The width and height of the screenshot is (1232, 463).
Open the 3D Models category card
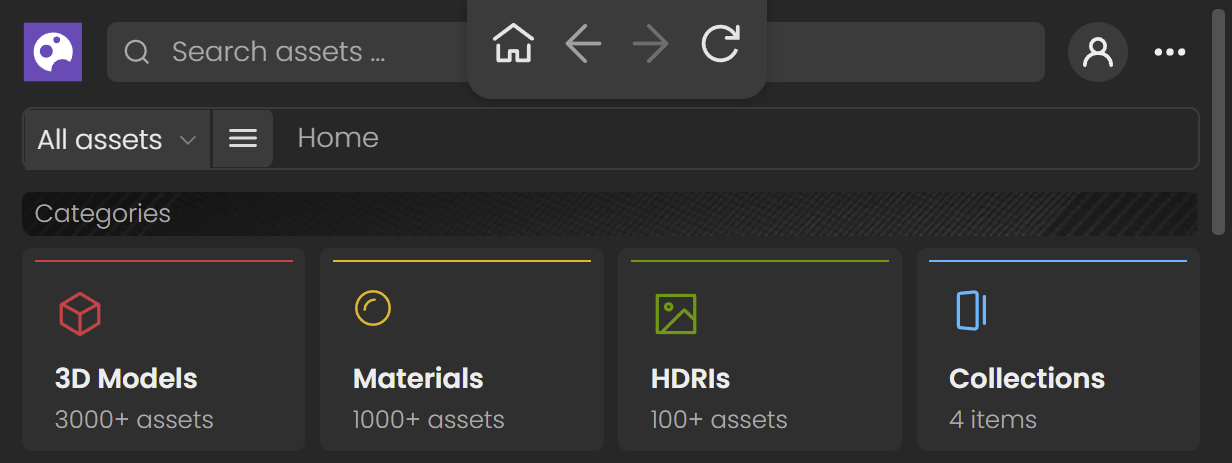click(x=163, y=350)
